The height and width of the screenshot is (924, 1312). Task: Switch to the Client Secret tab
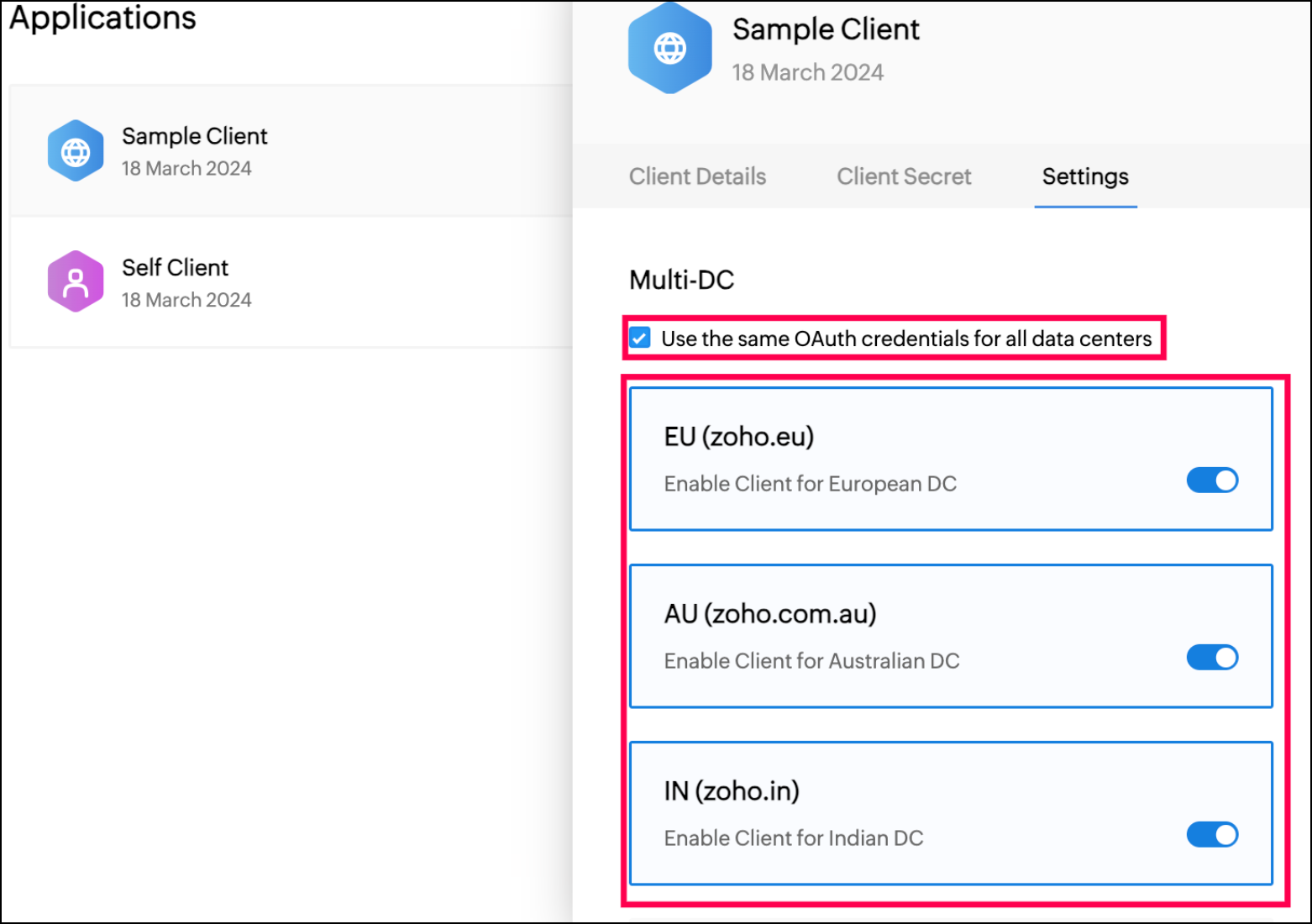[x=904, y=176]
